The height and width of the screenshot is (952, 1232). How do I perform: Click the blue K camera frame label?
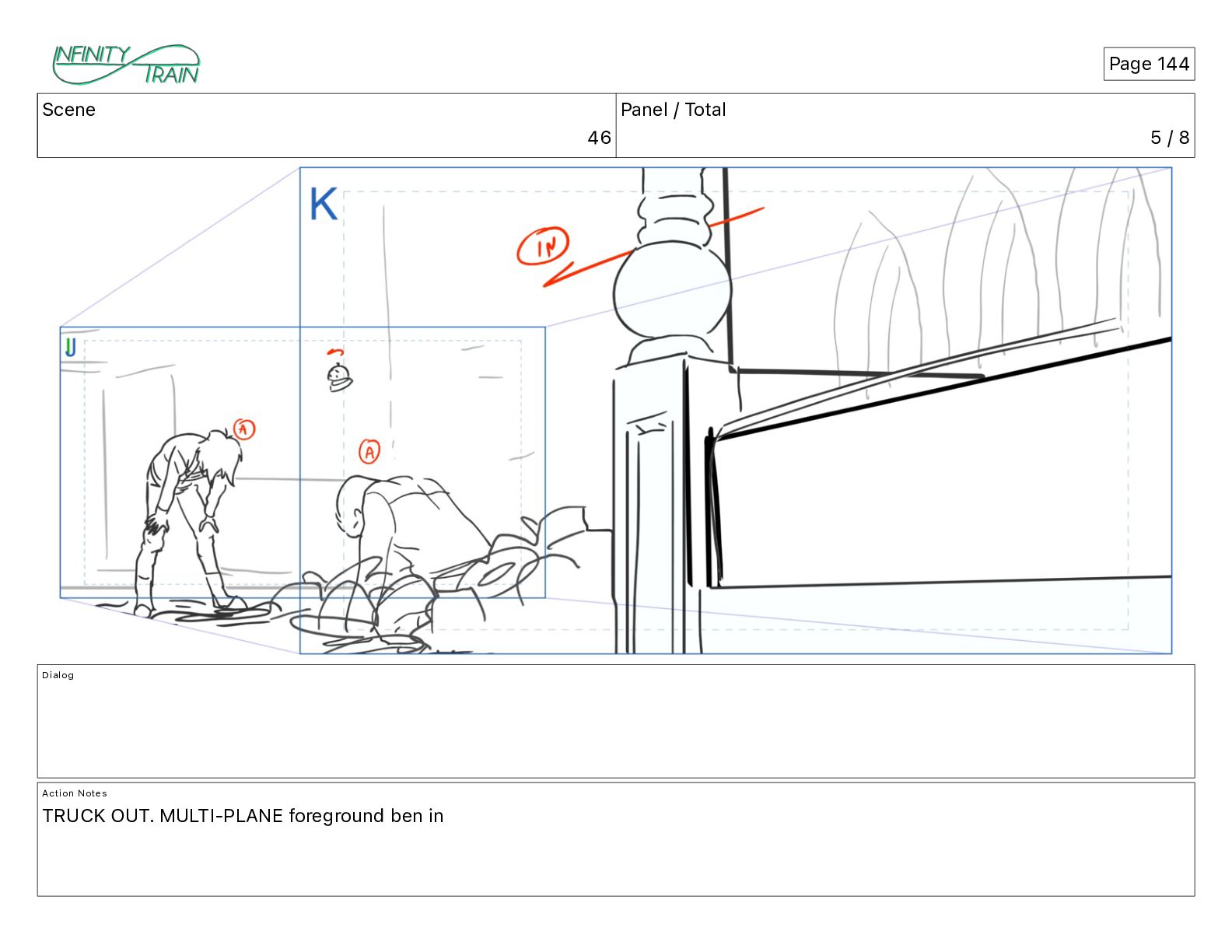[324, 205]
